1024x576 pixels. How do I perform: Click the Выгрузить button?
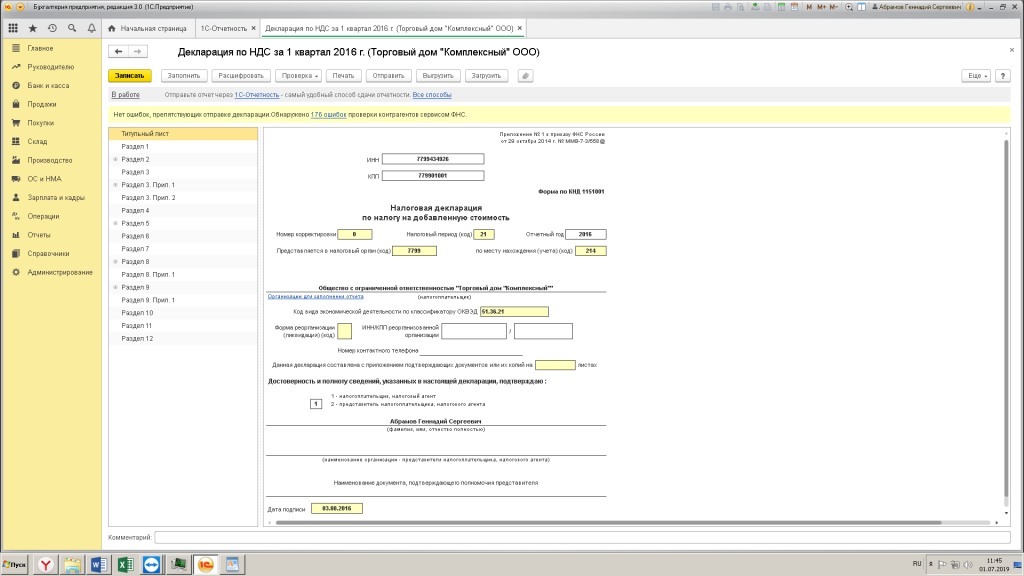click(438, 76)
